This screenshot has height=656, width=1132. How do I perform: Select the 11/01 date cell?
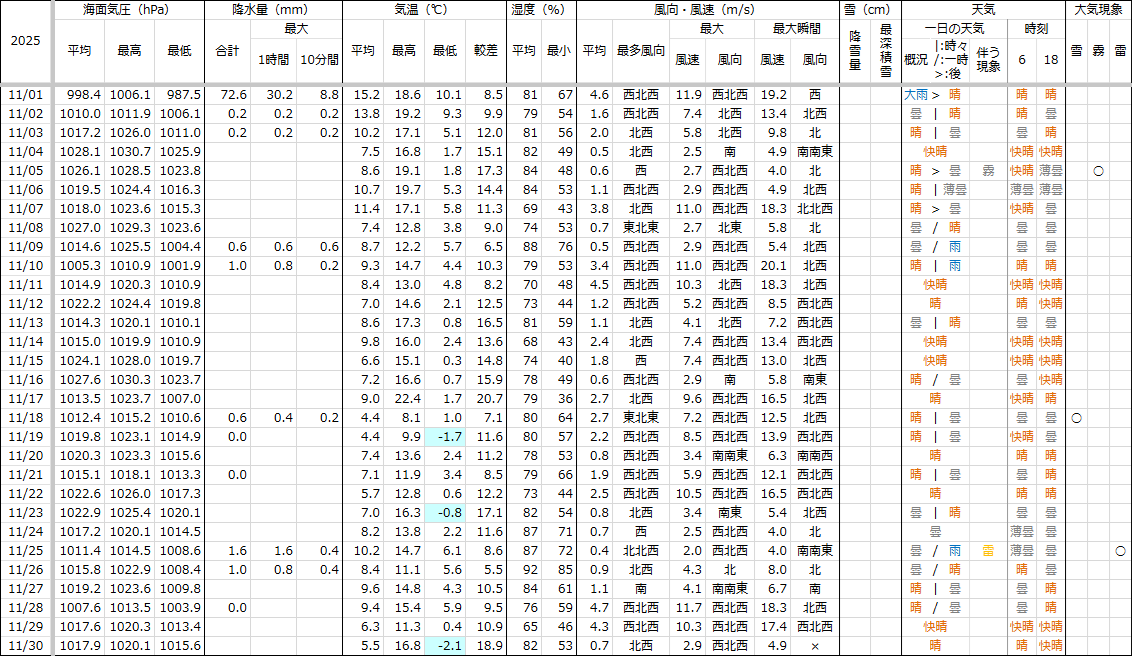[x=25, y=94]
